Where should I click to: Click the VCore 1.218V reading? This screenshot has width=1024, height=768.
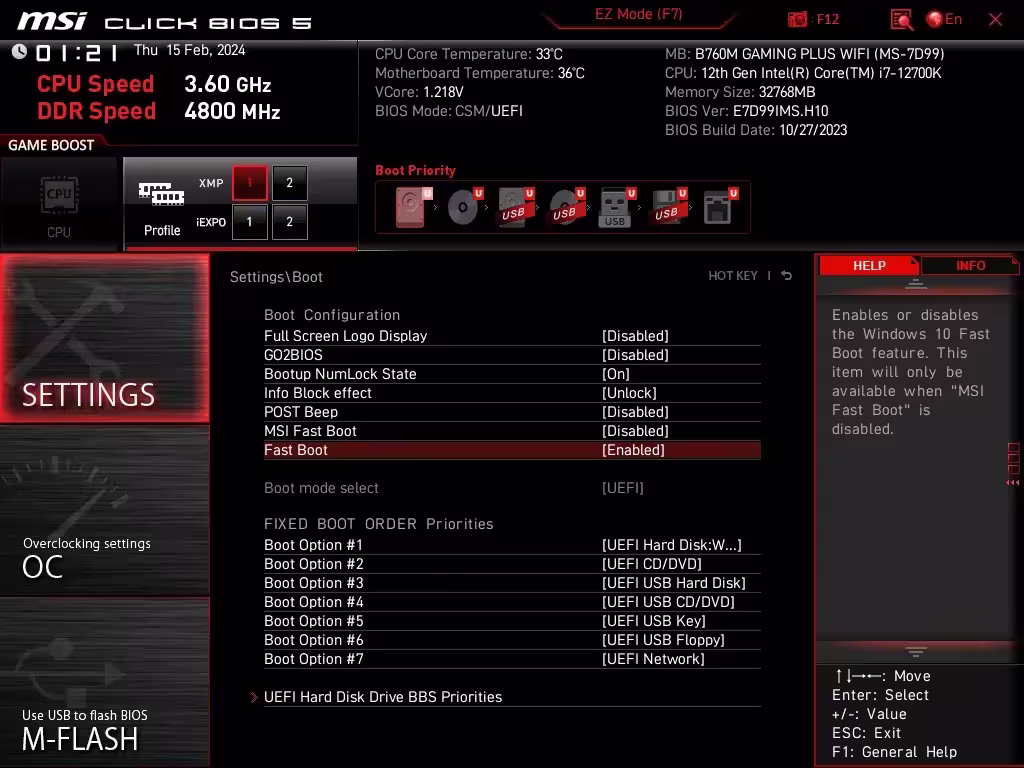point(419,92)
